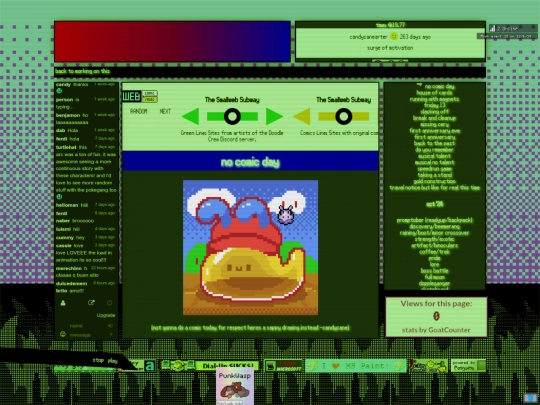Viewport: 540px width, 405px height.
Task: Open 'full moon' comic
Action: click(434, 277)
